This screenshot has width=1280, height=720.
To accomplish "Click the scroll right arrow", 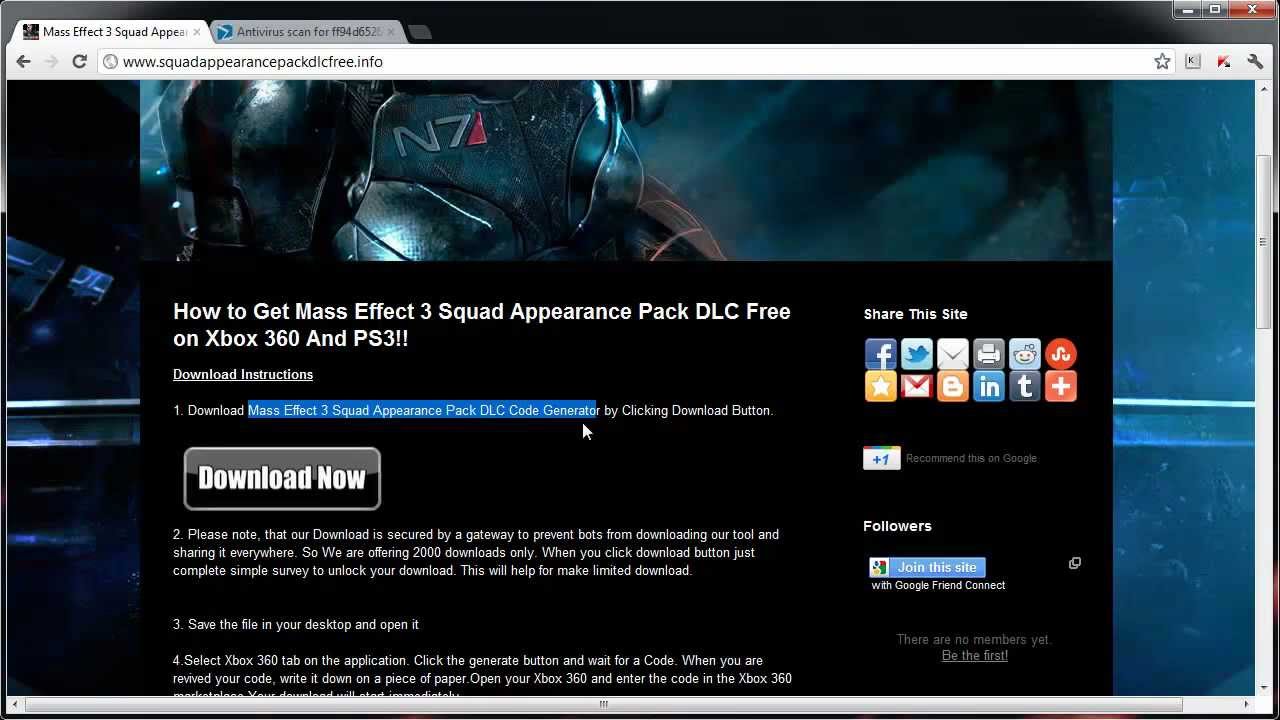I will [x=1247, y=704].
